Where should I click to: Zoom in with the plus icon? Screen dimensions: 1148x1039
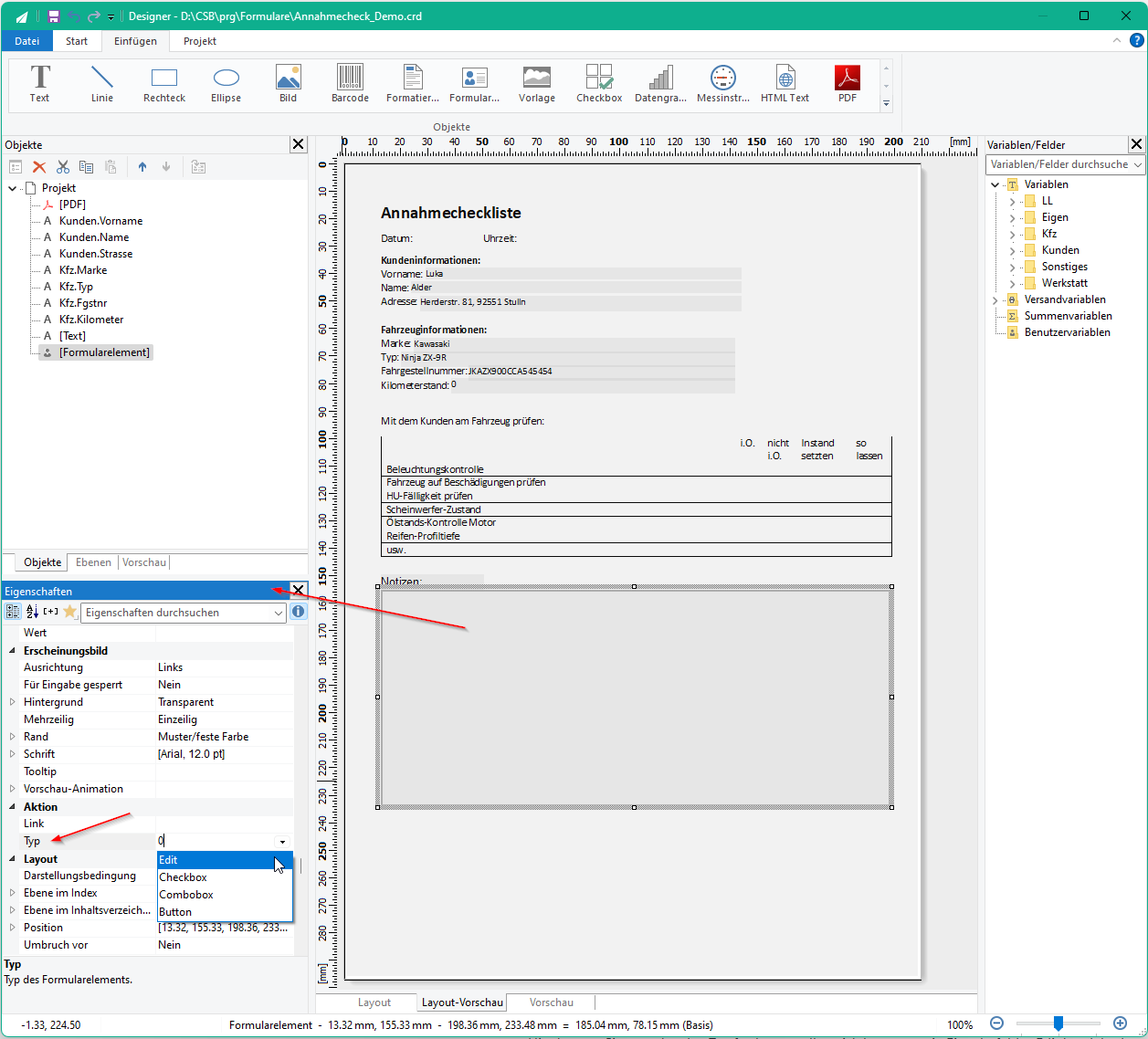1121,1023
